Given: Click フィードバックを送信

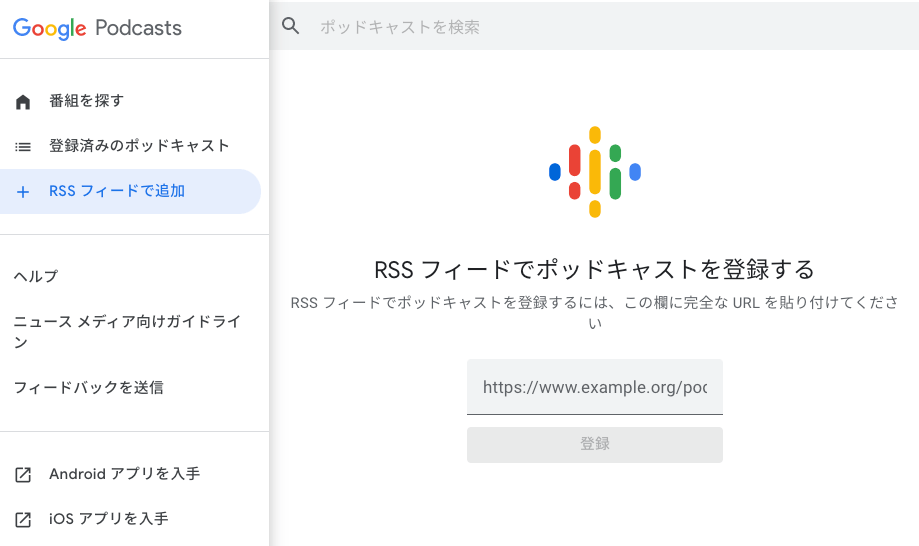Looking at the screenshot, I should (x=89, y=387).
